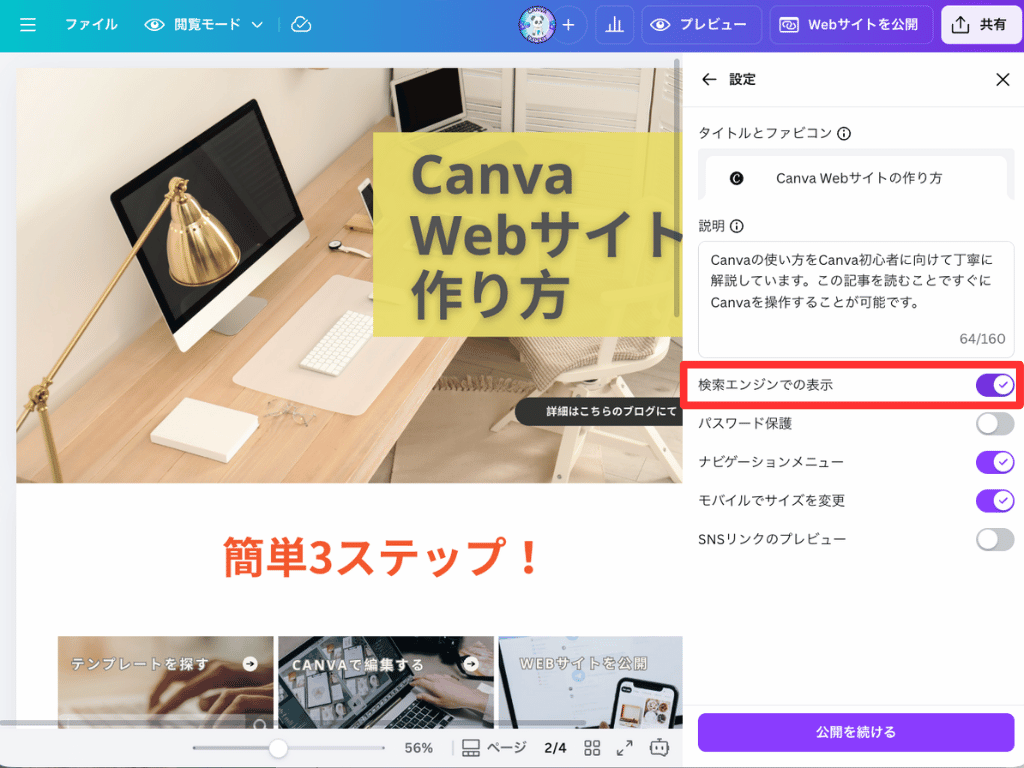Open grid view of pages
Viewport: 1024px width, 768px height.
[592, 748]
